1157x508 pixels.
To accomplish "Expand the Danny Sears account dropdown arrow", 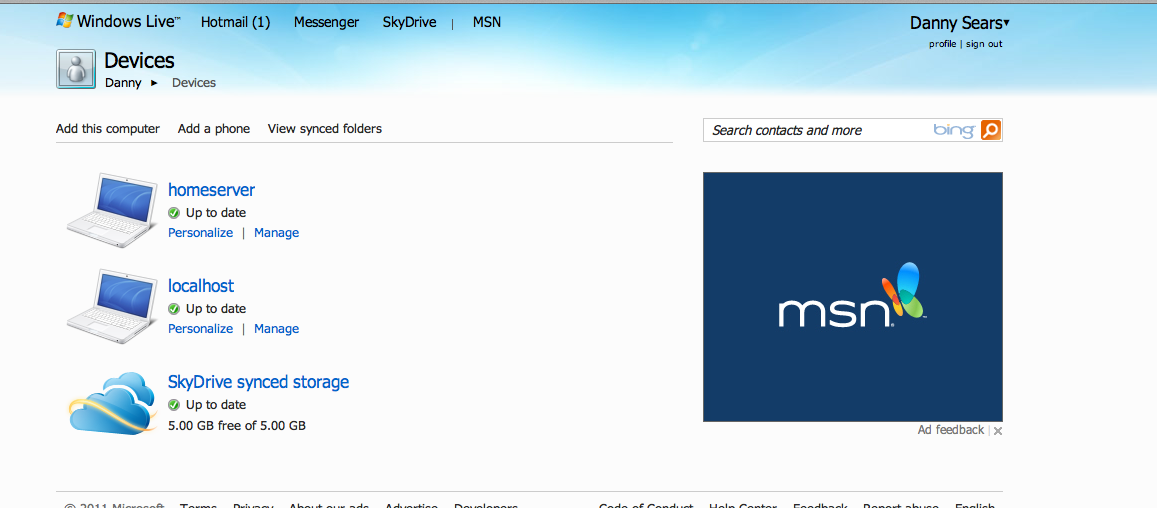I will click(1006, 23).
